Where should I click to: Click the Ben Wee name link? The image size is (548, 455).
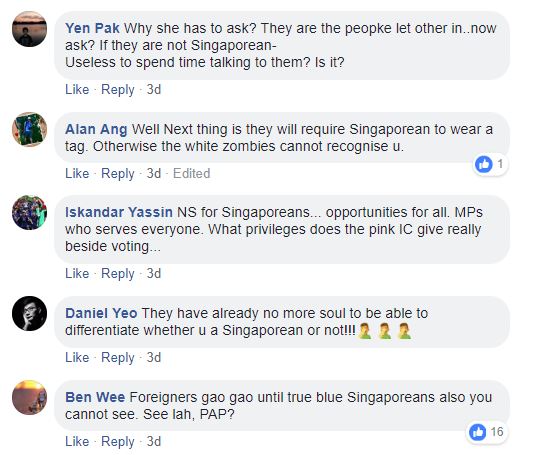tap(95, 397)
